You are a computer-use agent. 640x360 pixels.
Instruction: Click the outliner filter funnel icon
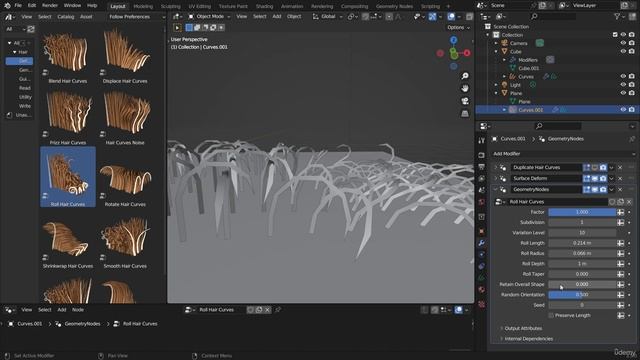[618, 16]
